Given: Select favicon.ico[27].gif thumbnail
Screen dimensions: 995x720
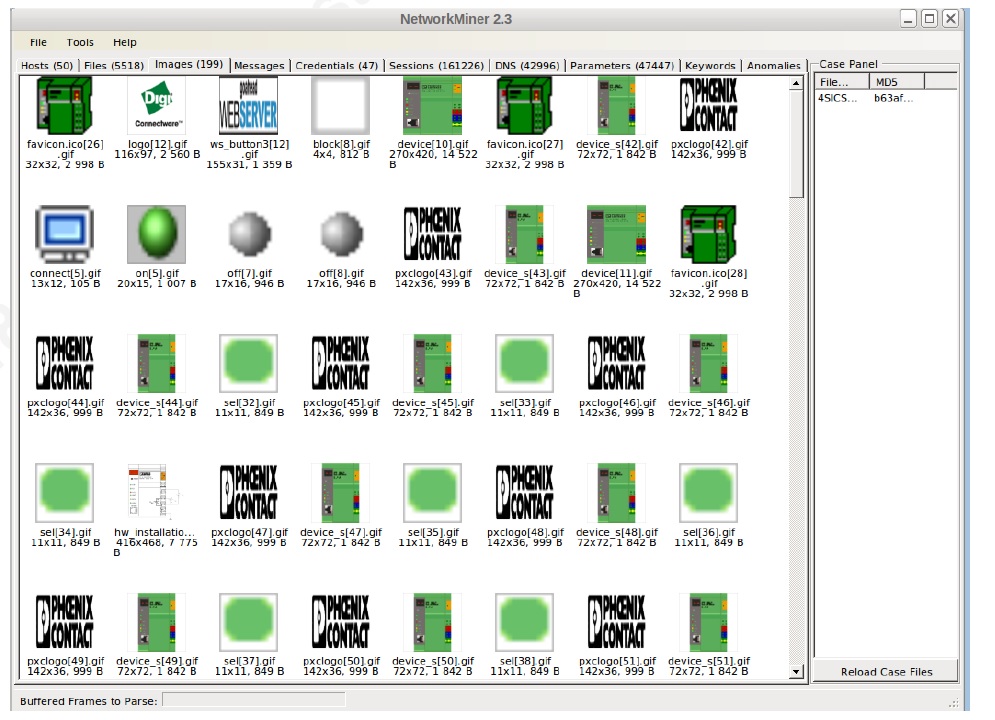Looking at the screenshot, I should [525, 105].
